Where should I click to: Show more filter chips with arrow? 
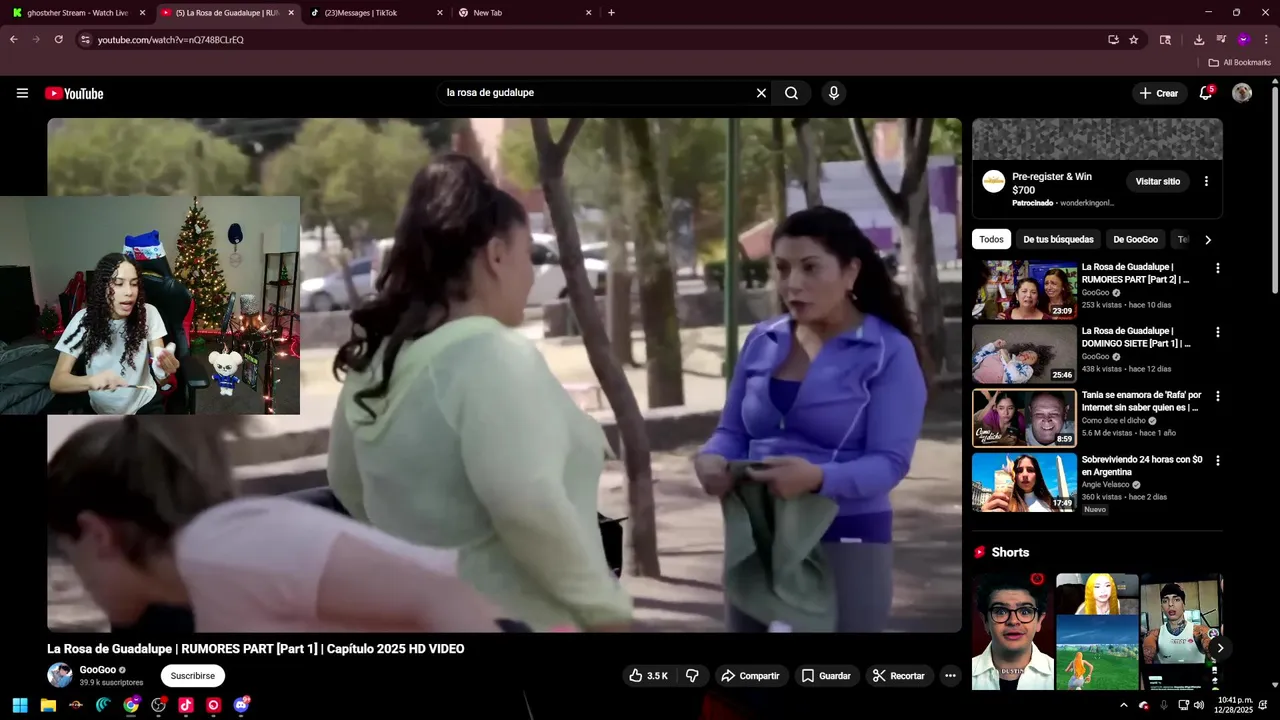1207,240
